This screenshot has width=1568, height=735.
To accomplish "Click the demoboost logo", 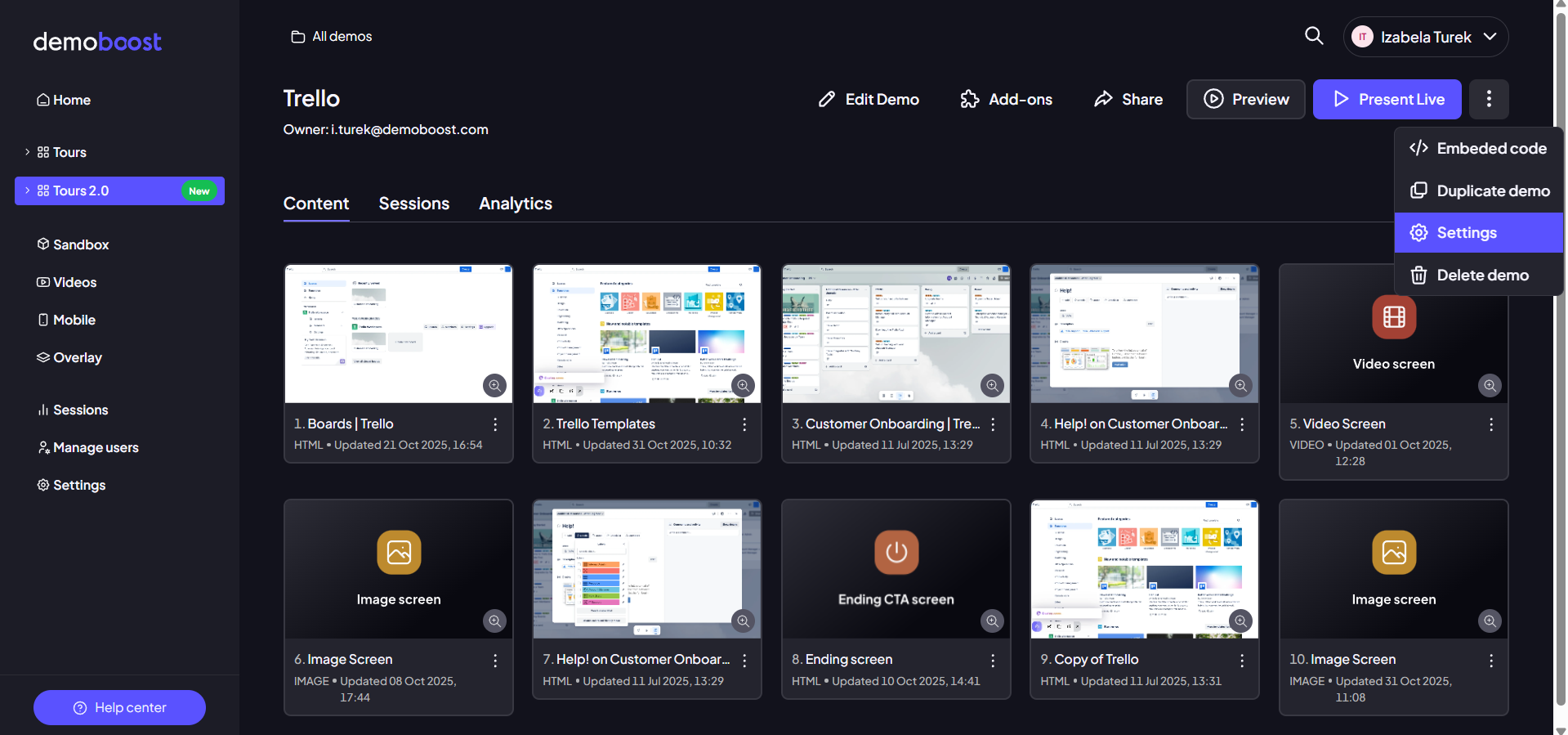I will [x=97, y=41].
